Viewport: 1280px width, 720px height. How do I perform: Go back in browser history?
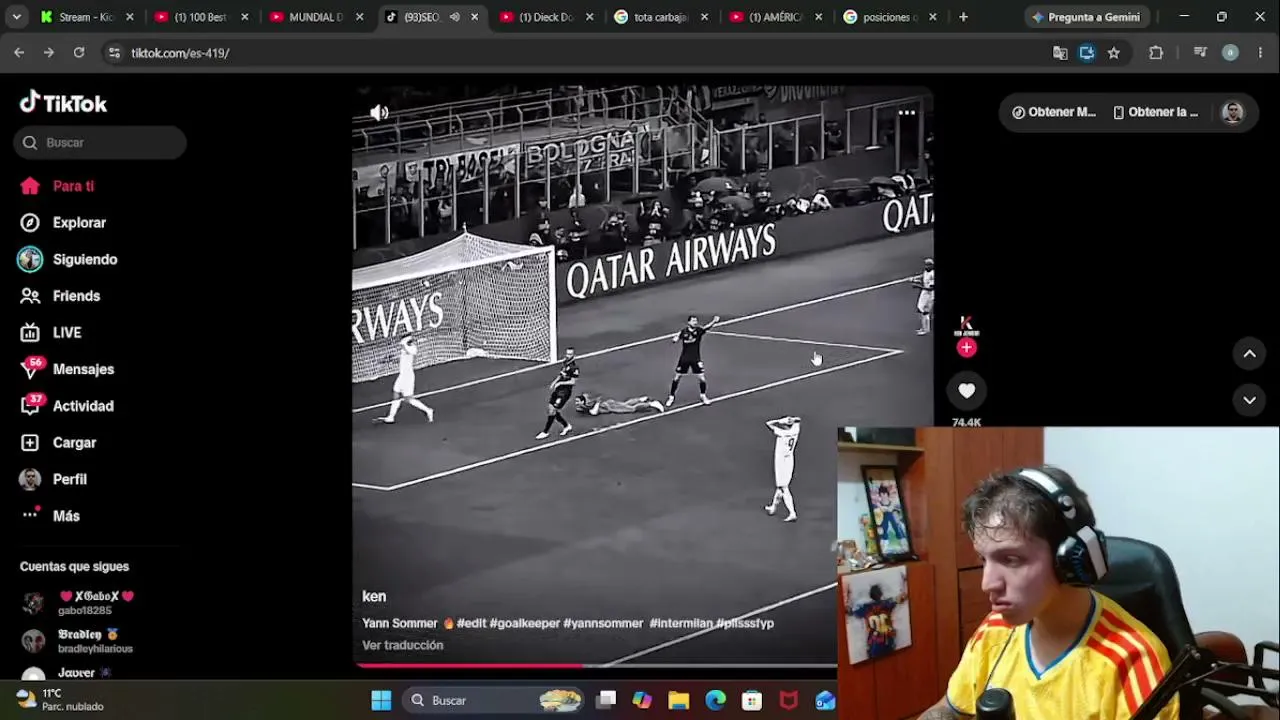tap(19, 53)
